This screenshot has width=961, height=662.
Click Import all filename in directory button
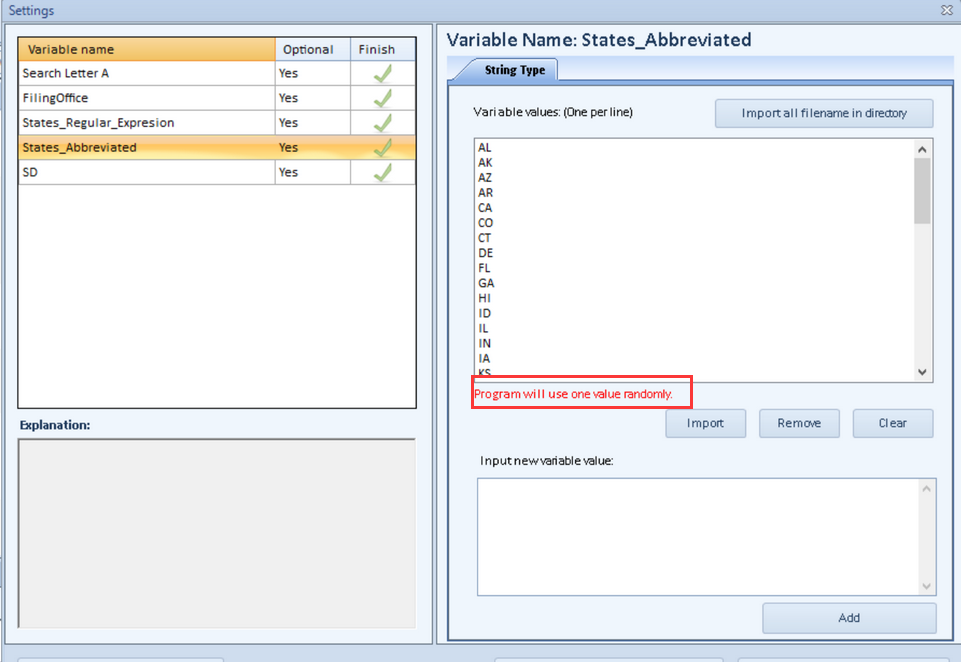tap(823, 113)
